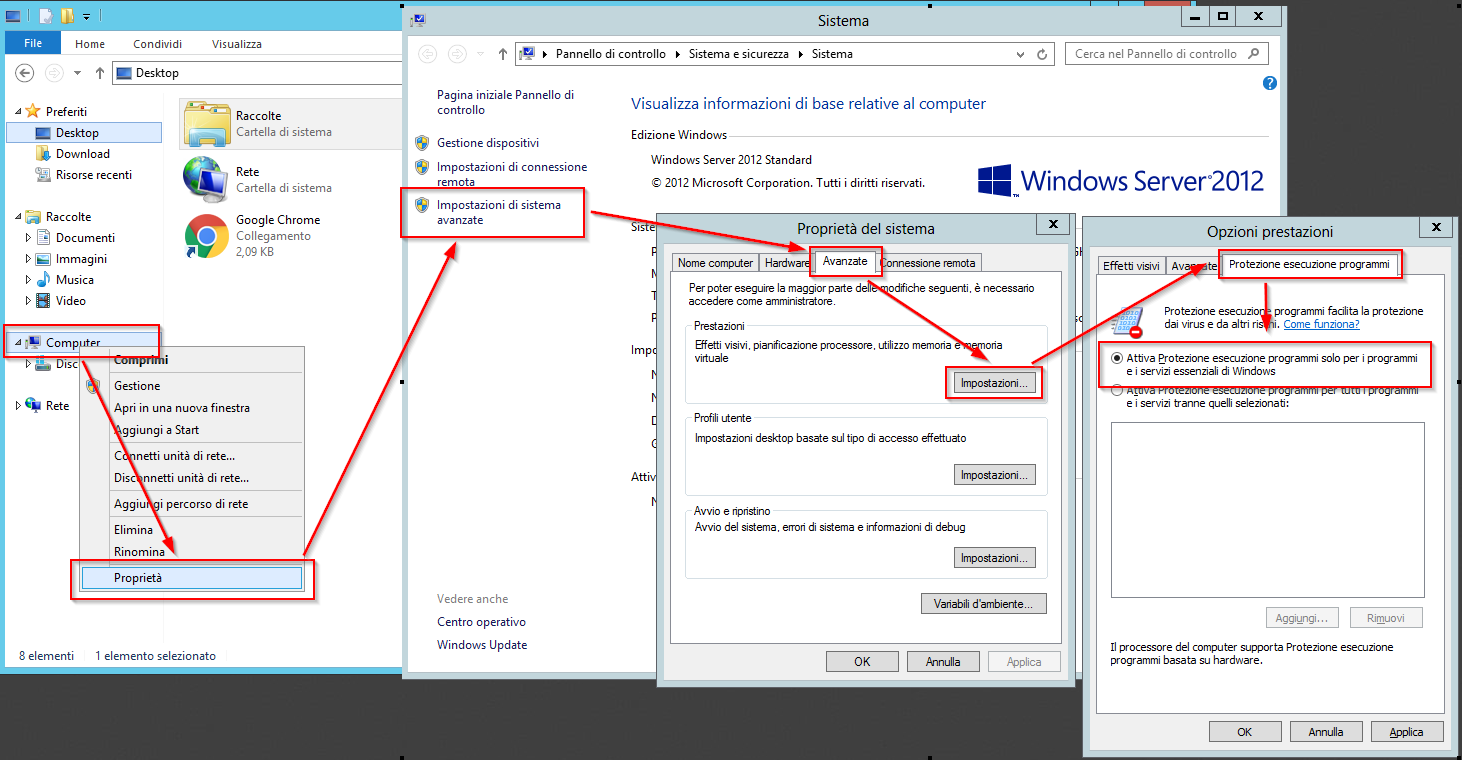Click the help question mark icon
The image size is (1462, 760).
[x=1268, y=82]
